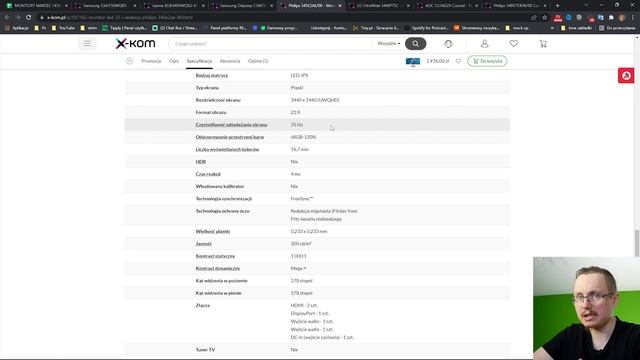Image resolution: width=640 pixels, height=360 pixels.
Task: Open the shopping cart icon in header
Action: [x=543, y=44]
